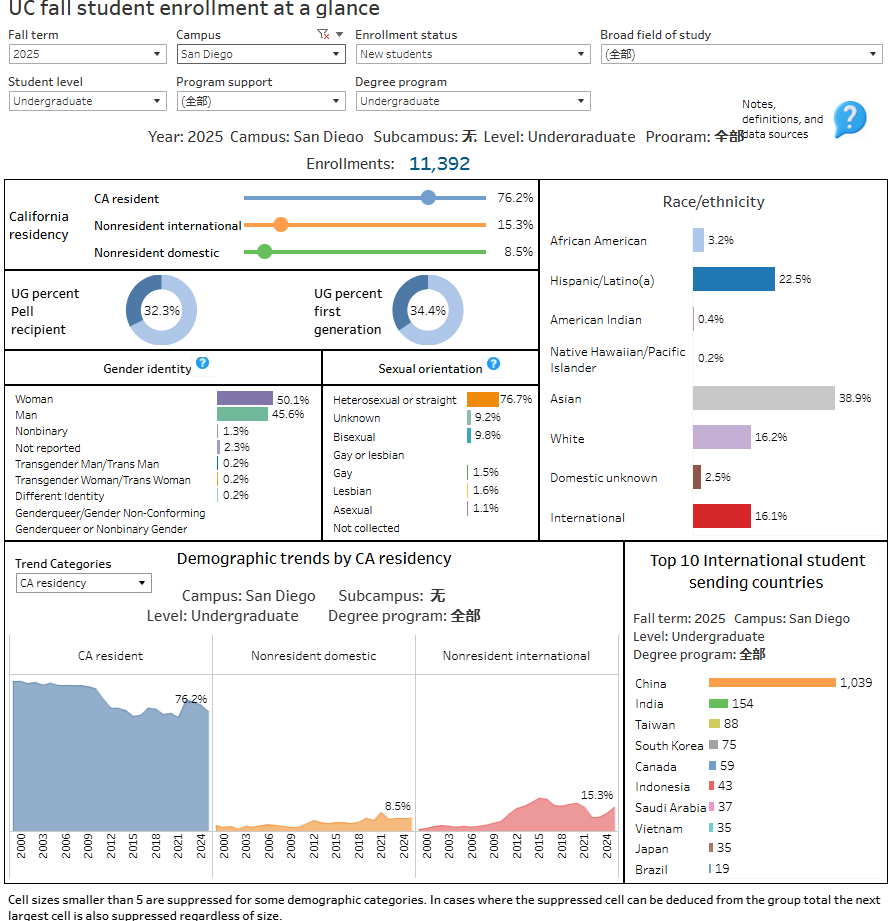Viewport: 893px width, 921px height.
Task: Click the Nonresident international orange slider marker
Action: pos(281,225)
